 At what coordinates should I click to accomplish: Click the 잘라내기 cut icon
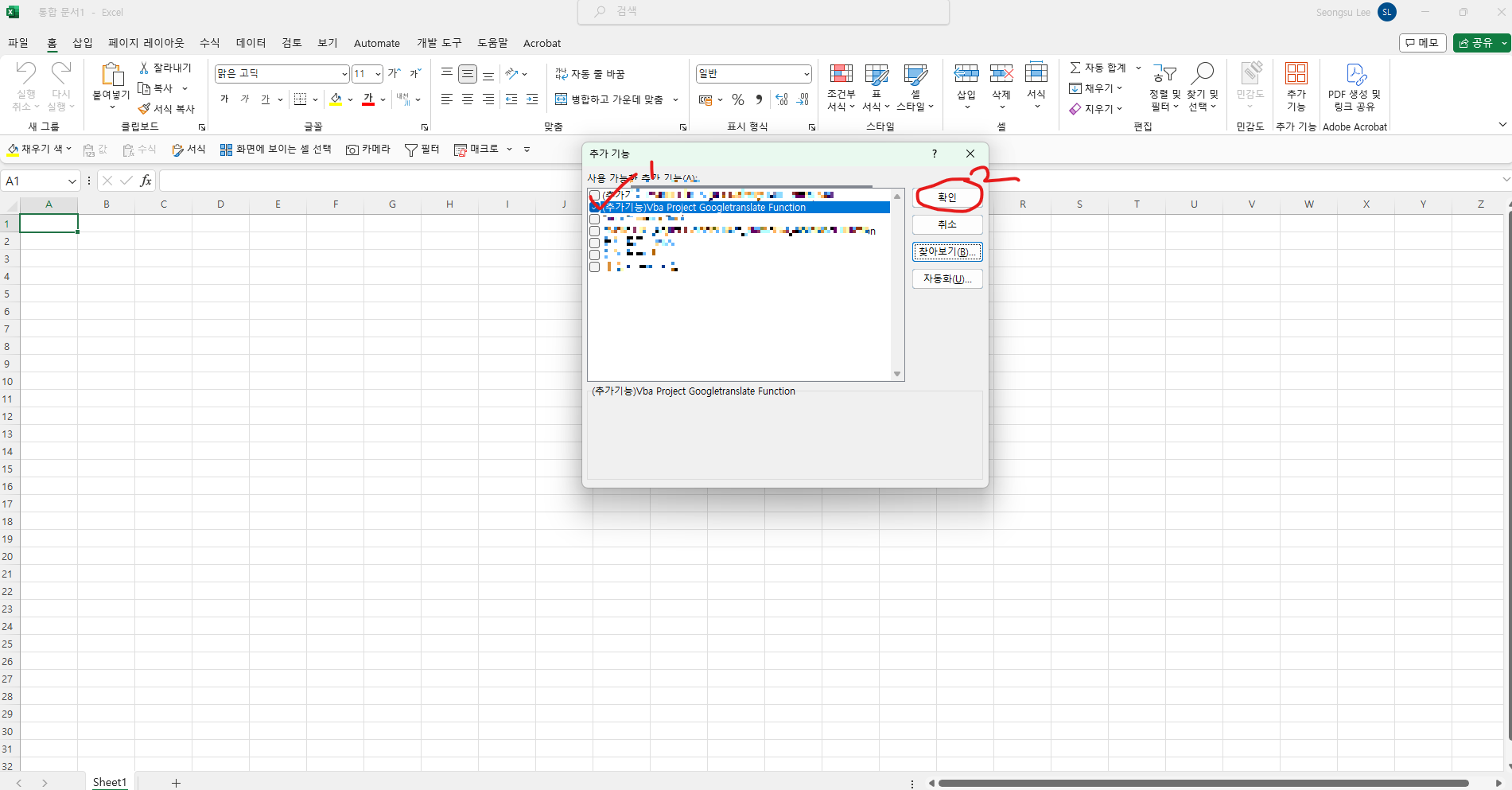[144, 68]
